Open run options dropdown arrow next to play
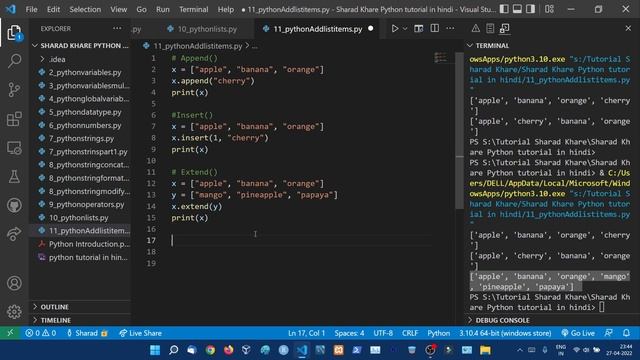The width and height of the screenshot is (640, 360). (405, 29)
